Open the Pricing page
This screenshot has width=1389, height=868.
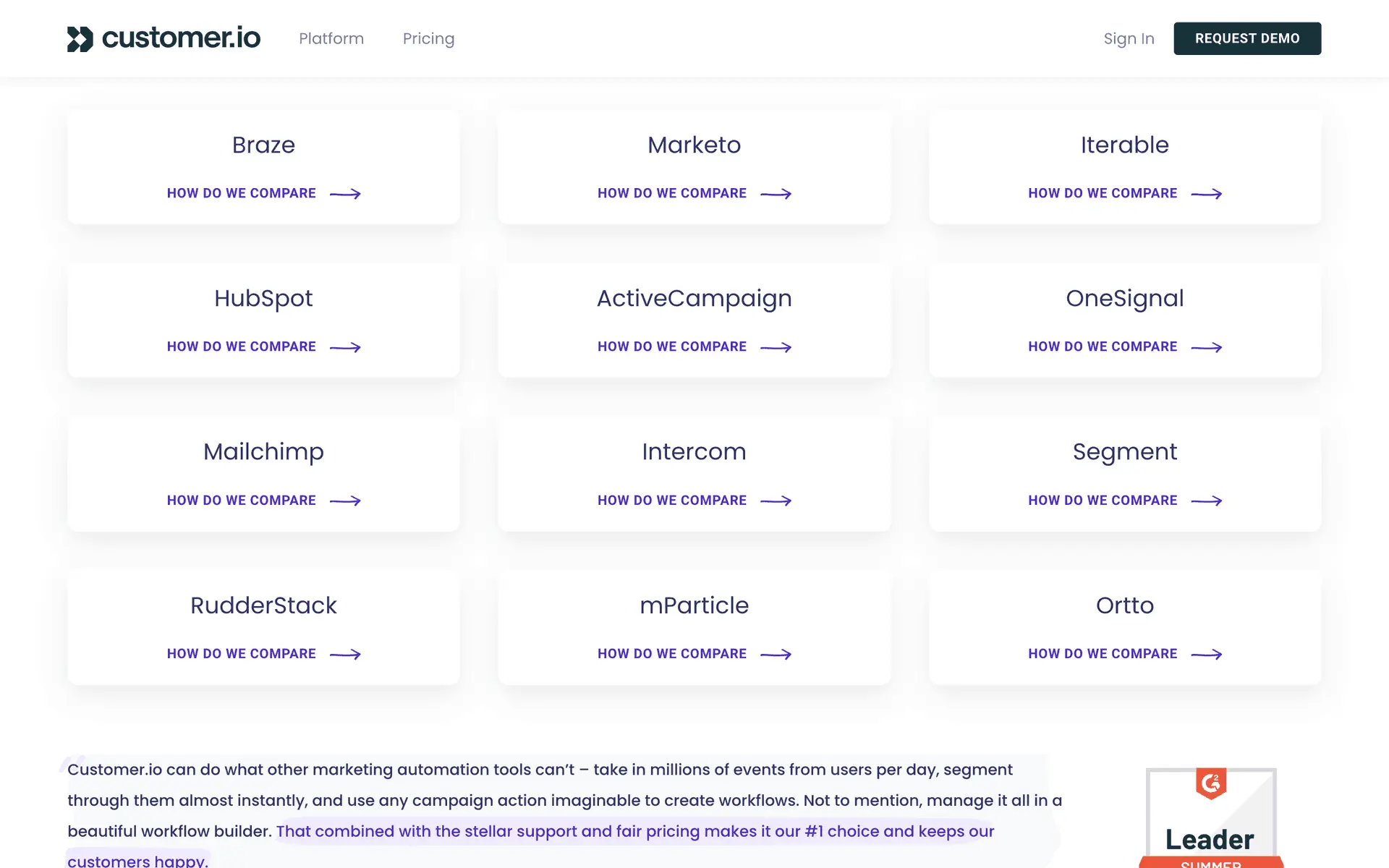tap(428, 39)
